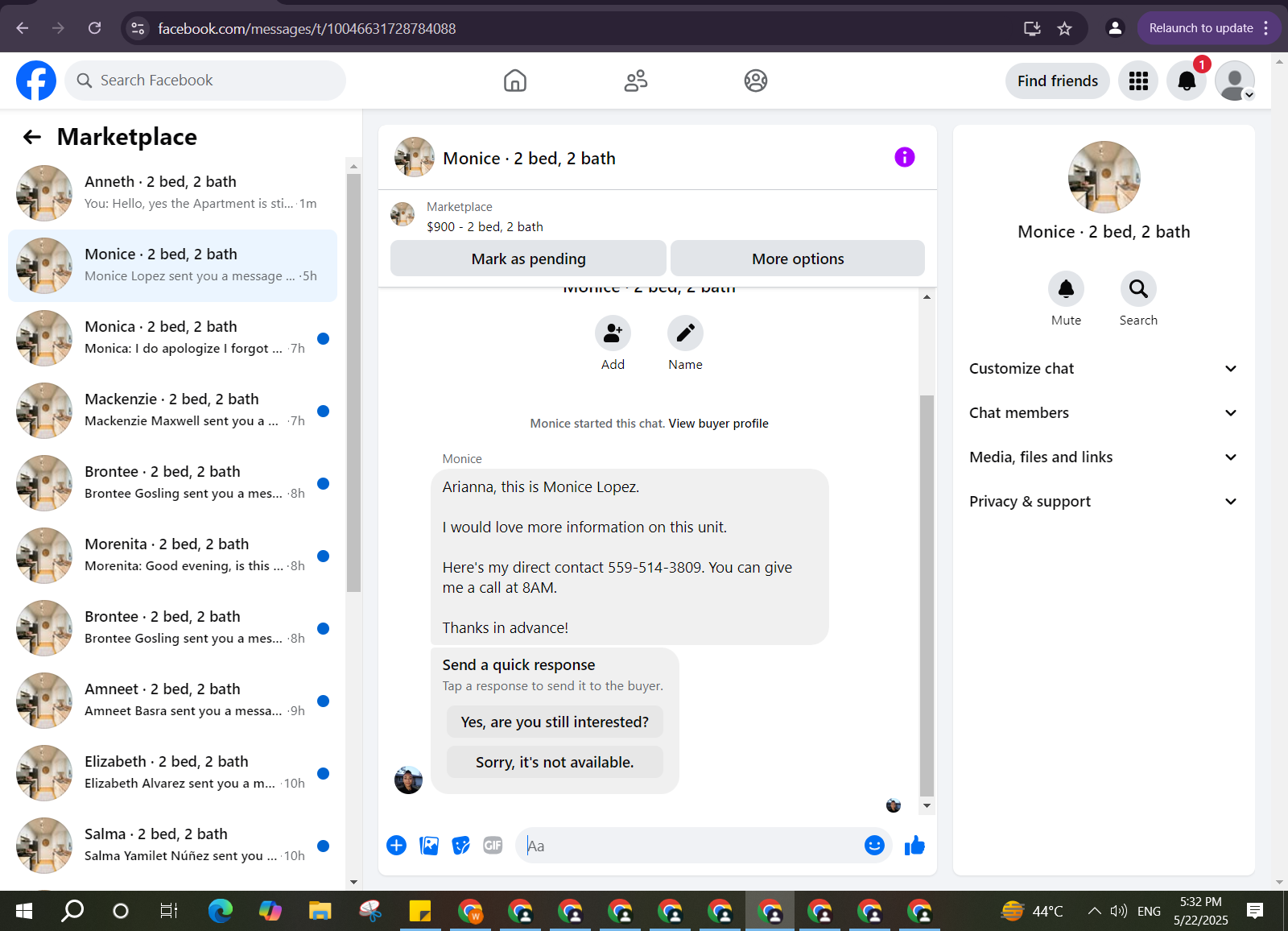Go back with the Marketplace back arrow

pyautogui.click(x=32, y=137)
